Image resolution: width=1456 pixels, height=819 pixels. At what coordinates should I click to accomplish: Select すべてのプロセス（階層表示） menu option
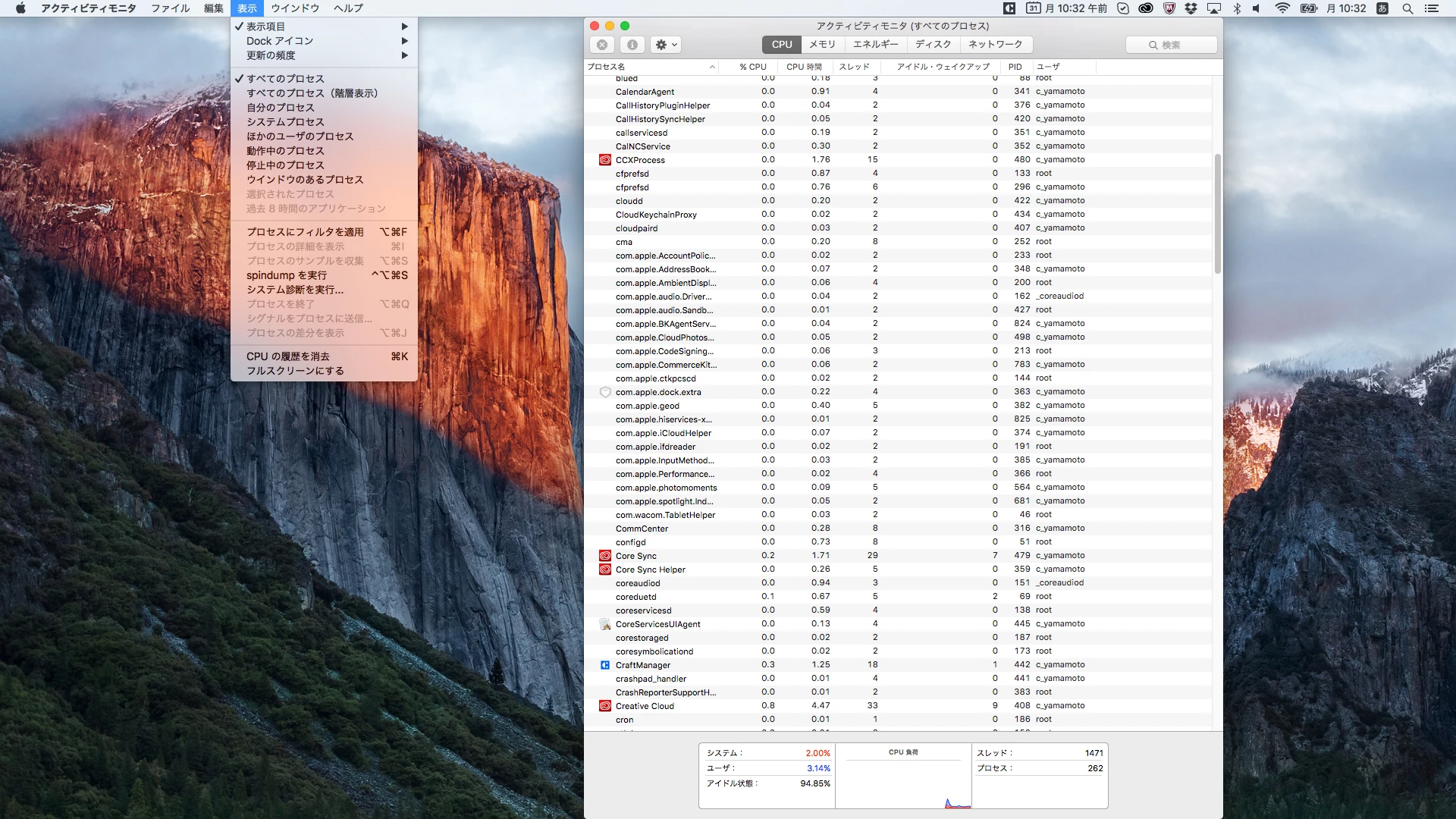tap(312, 93)
